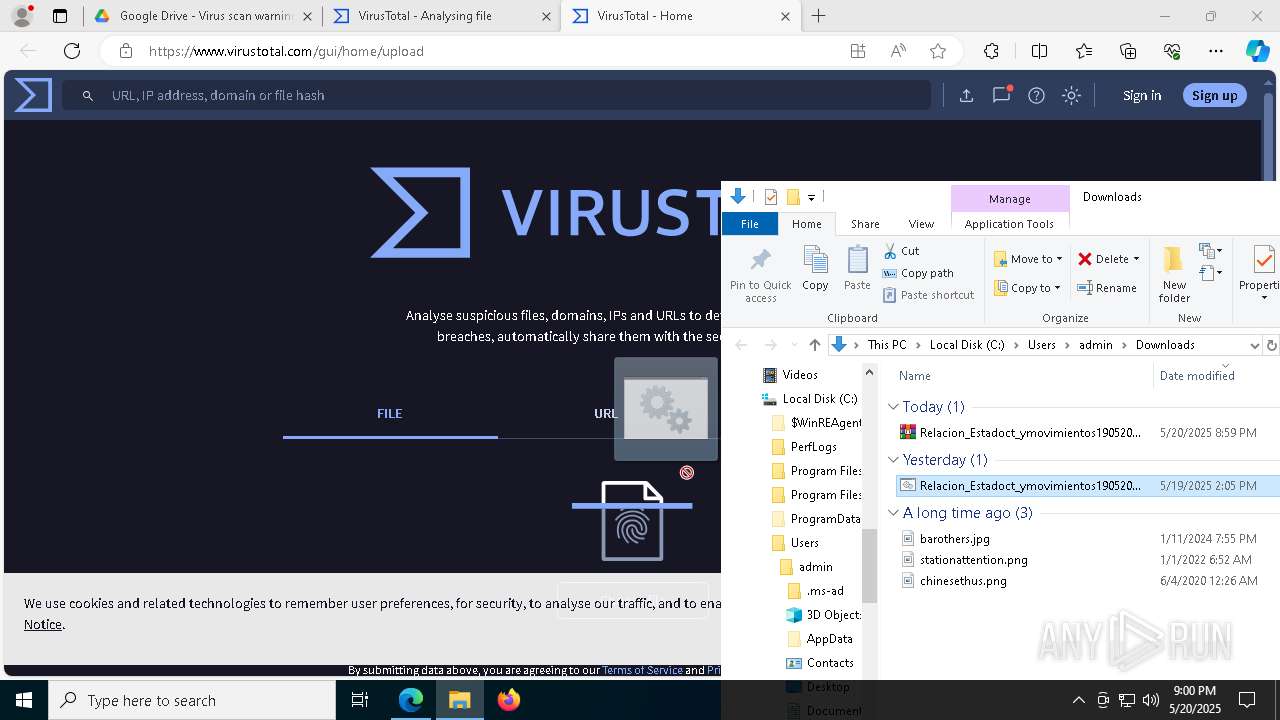Click Paste in Explorer ribbon
The image size is (1280, 720).
tap(857, 269)
